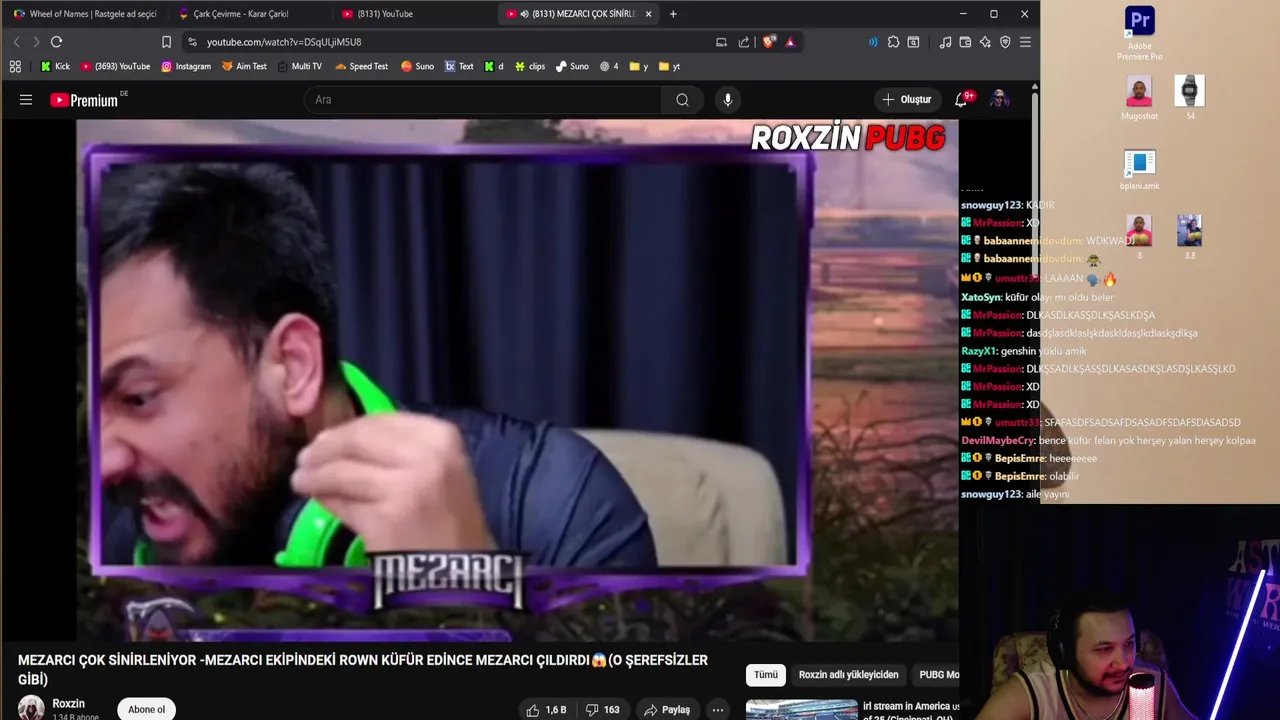Screen dimensions: 1280x720
Task: Open a new browser tab
Action: coord(673,14)
